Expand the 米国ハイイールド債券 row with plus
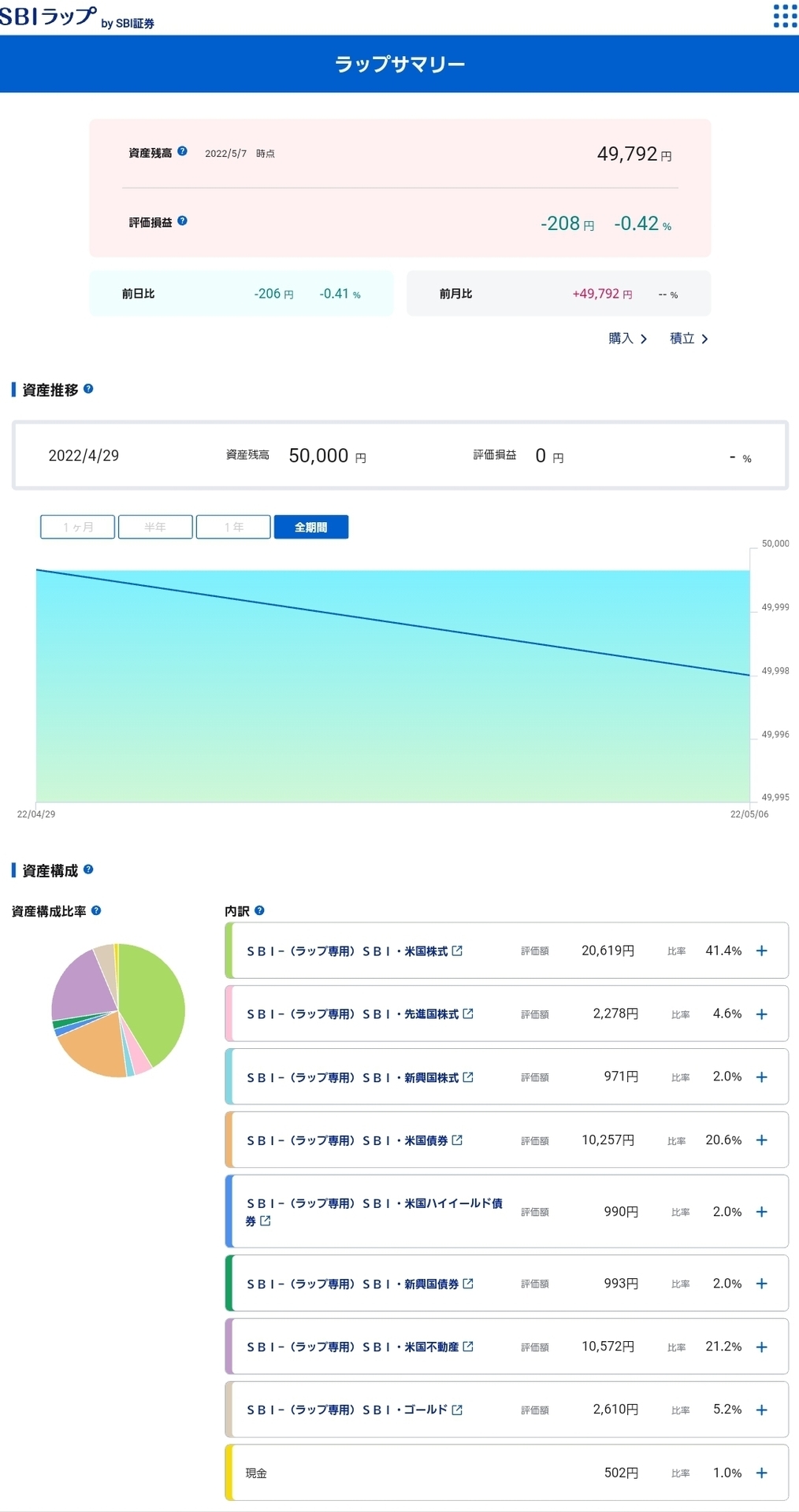 pos(762,1212)
